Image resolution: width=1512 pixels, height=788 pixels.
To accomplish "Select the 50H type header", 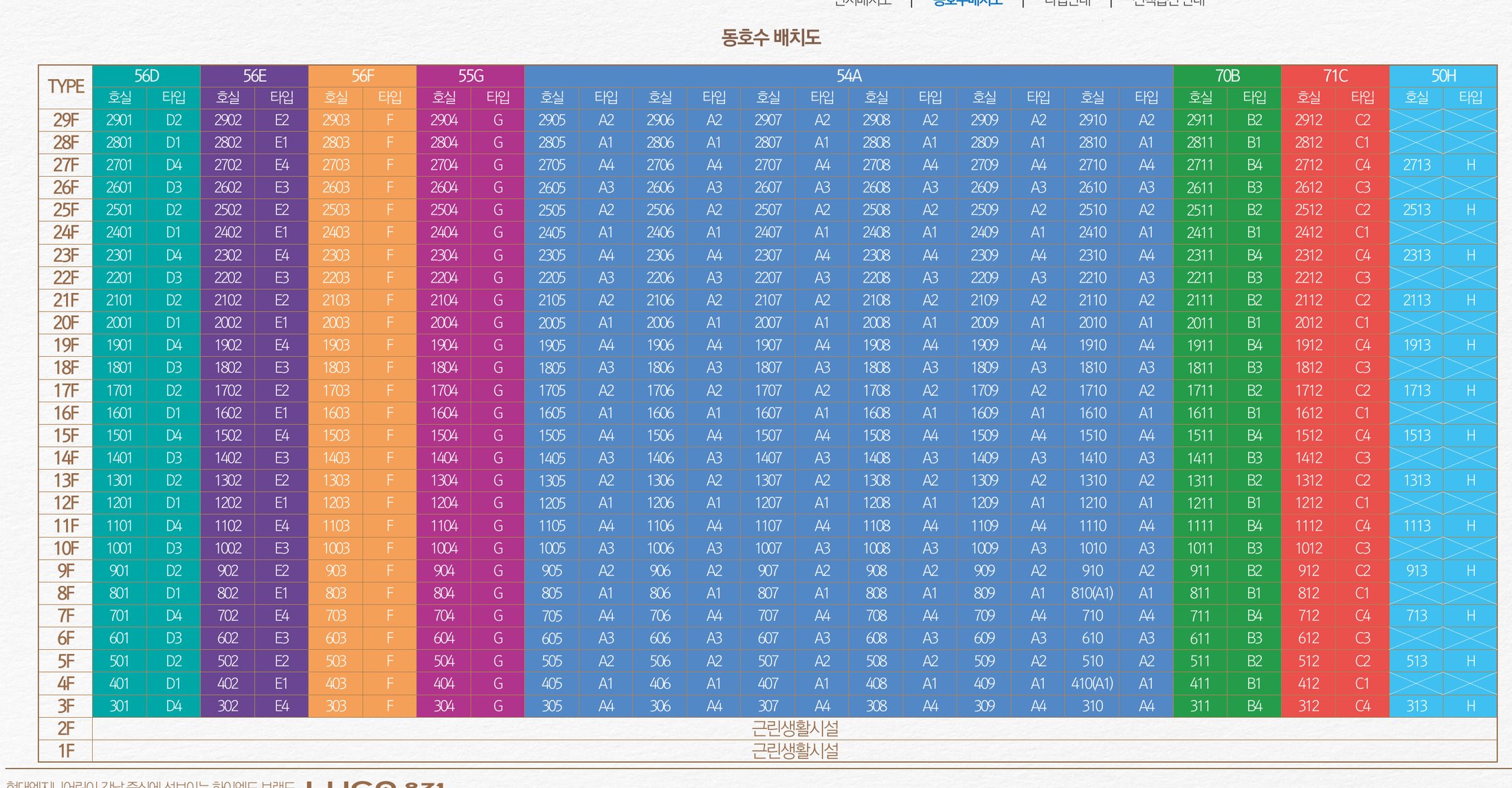I will 1443,76.
